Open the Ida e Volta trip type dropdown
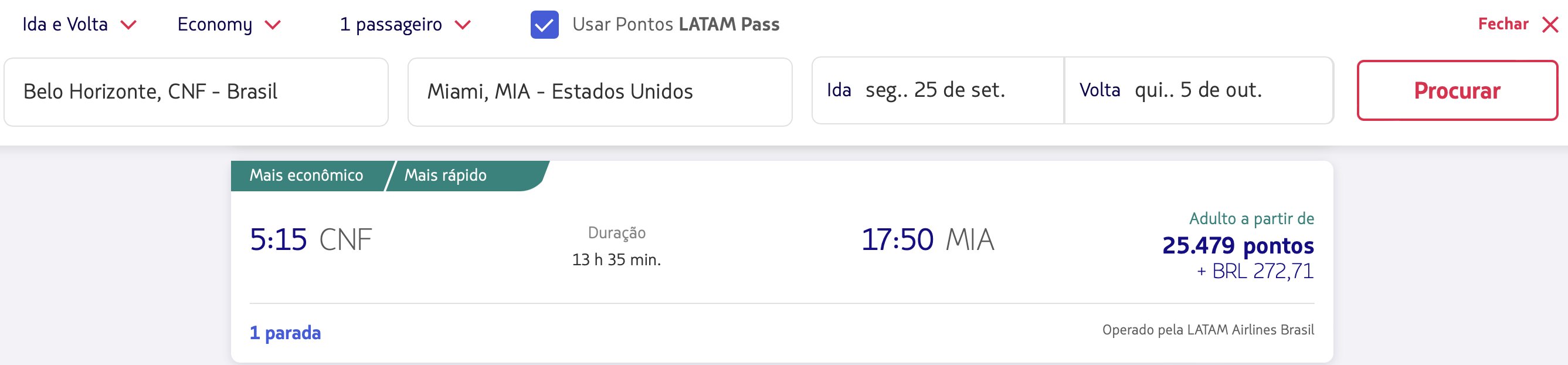 point(79,25)
